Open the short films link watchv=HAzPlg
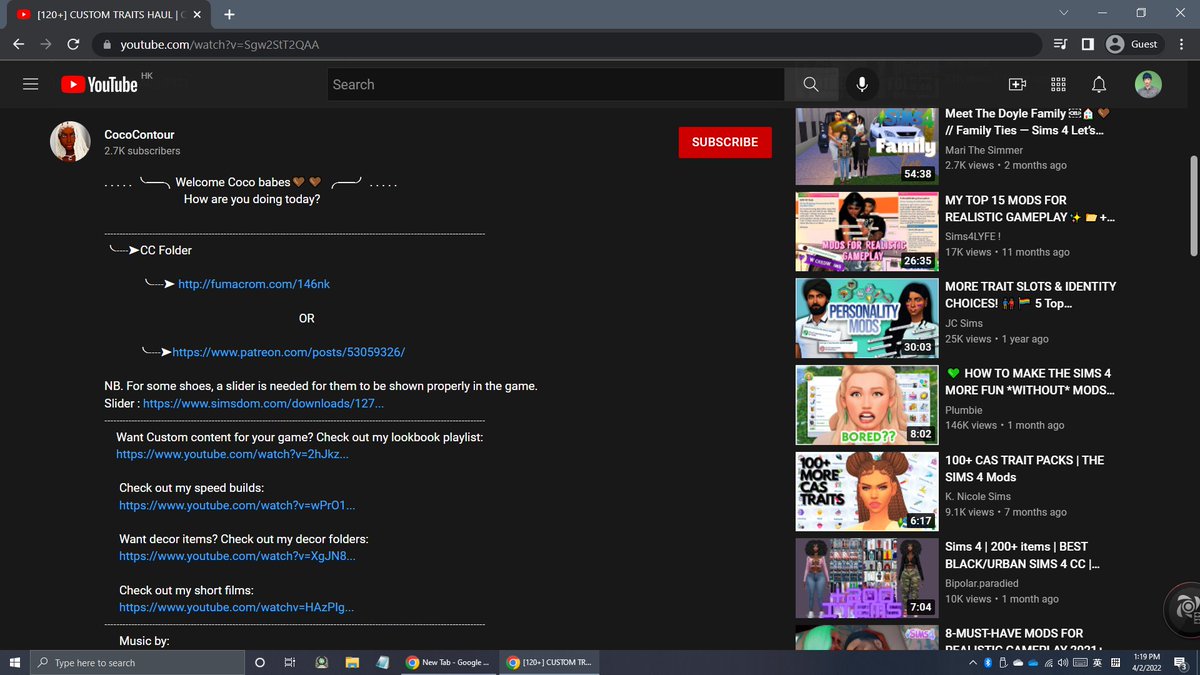The image size is (1200, 675). (x=236, y=607)
